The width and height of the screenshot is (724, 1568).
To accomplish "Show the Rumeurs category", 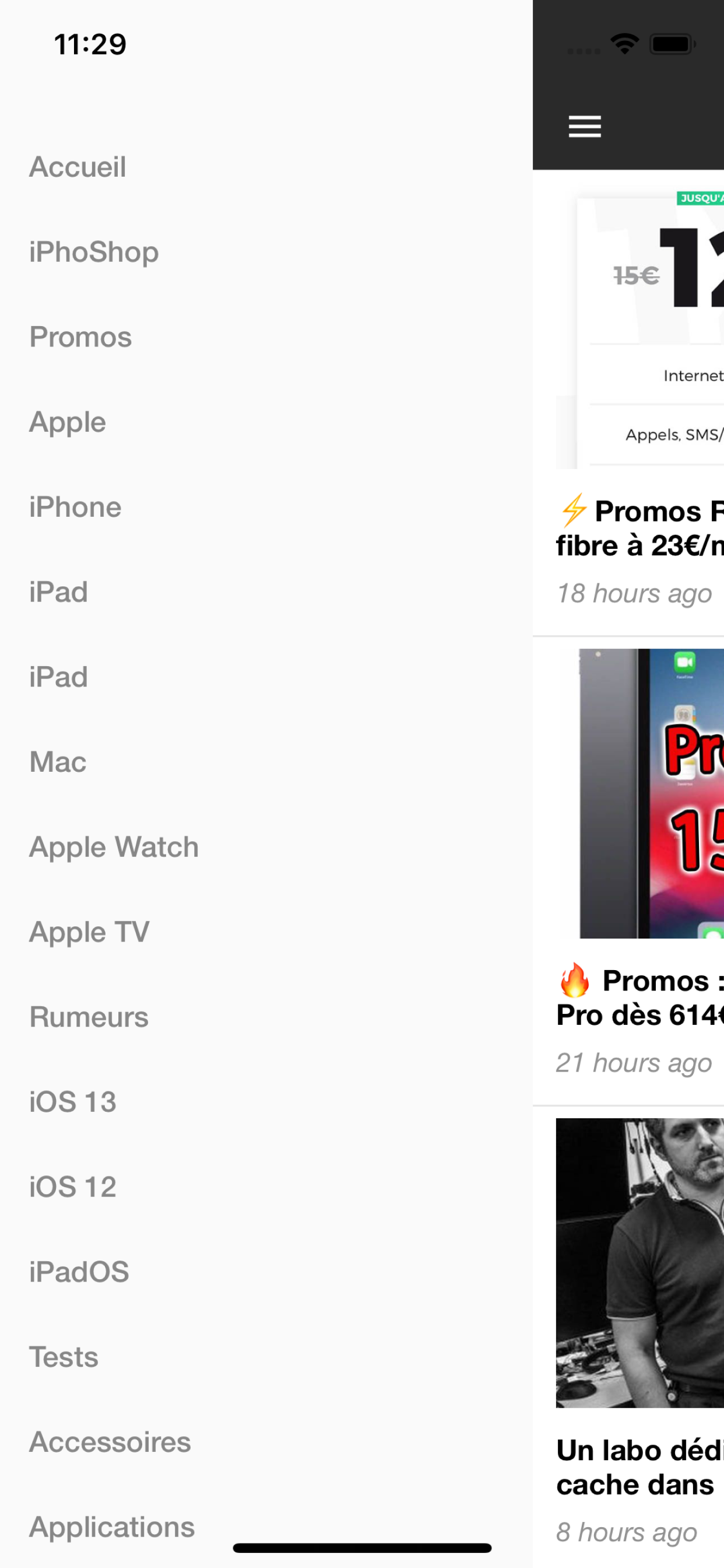I will pos(89,1017).
